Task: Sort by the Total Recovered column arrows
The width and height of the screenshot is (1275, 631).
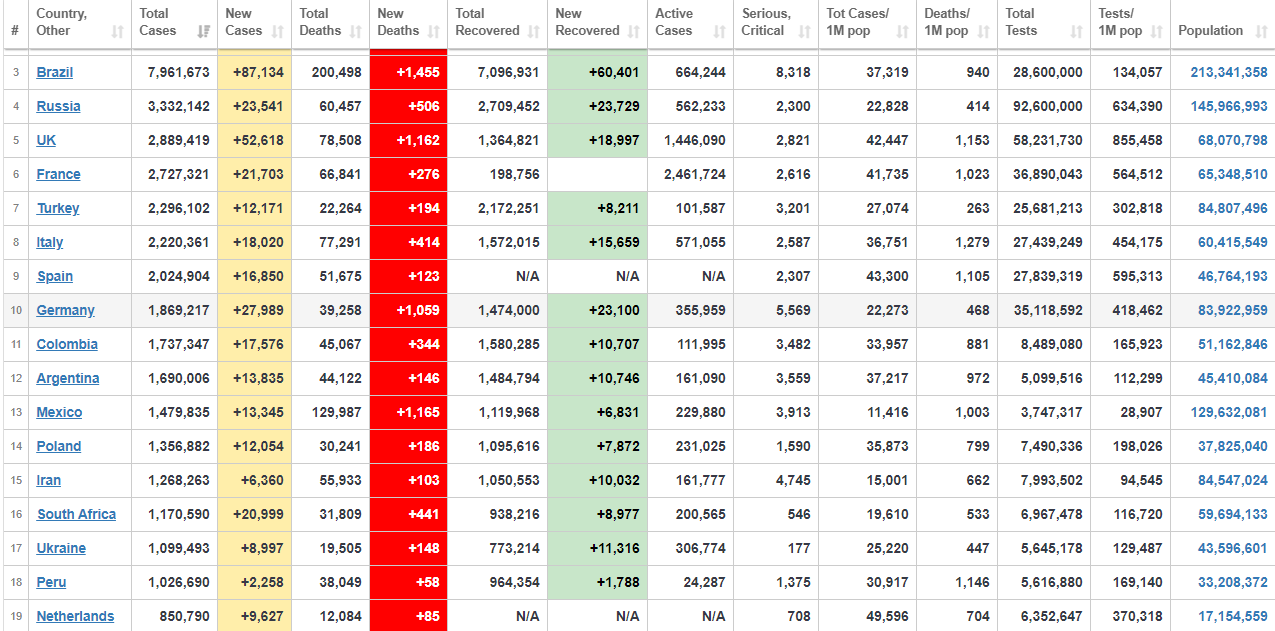Action: pos(534,31)
